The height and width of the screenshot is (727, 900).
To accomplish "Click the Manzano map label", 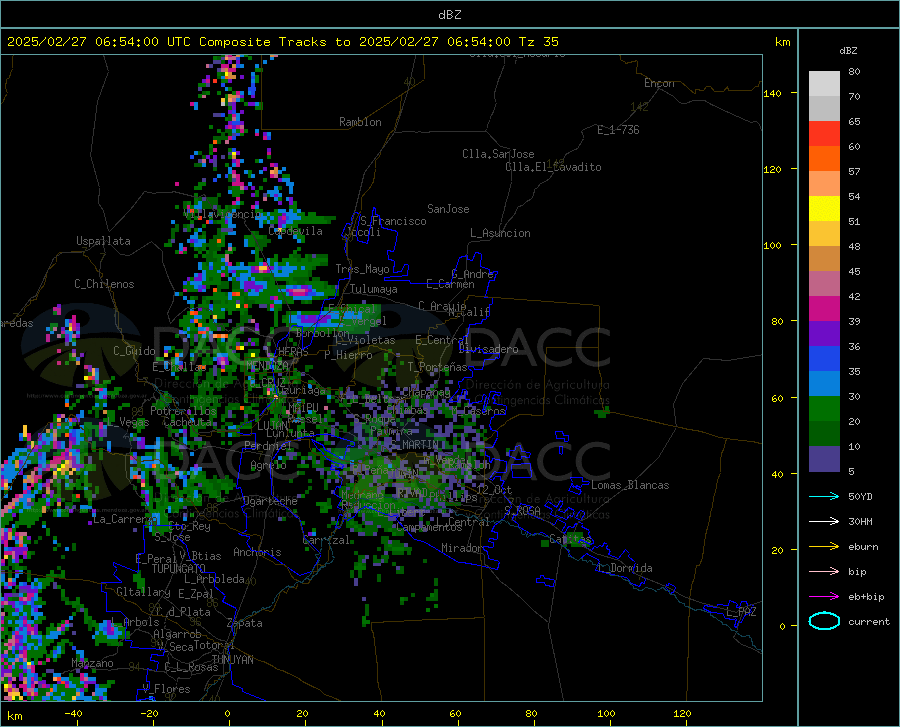I will point(92,663).
